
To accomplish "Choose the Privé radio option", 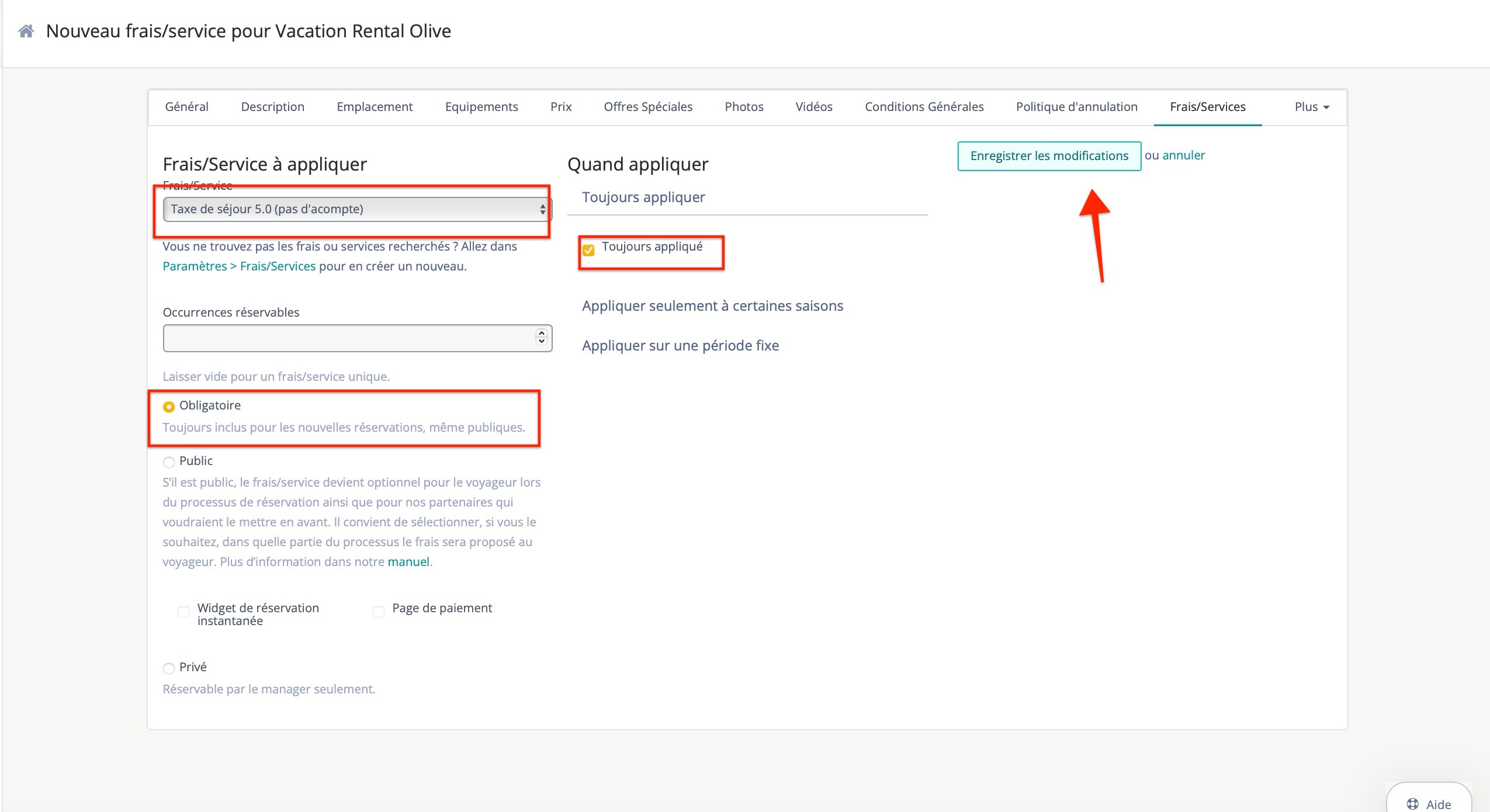I will tap(169, 668).
